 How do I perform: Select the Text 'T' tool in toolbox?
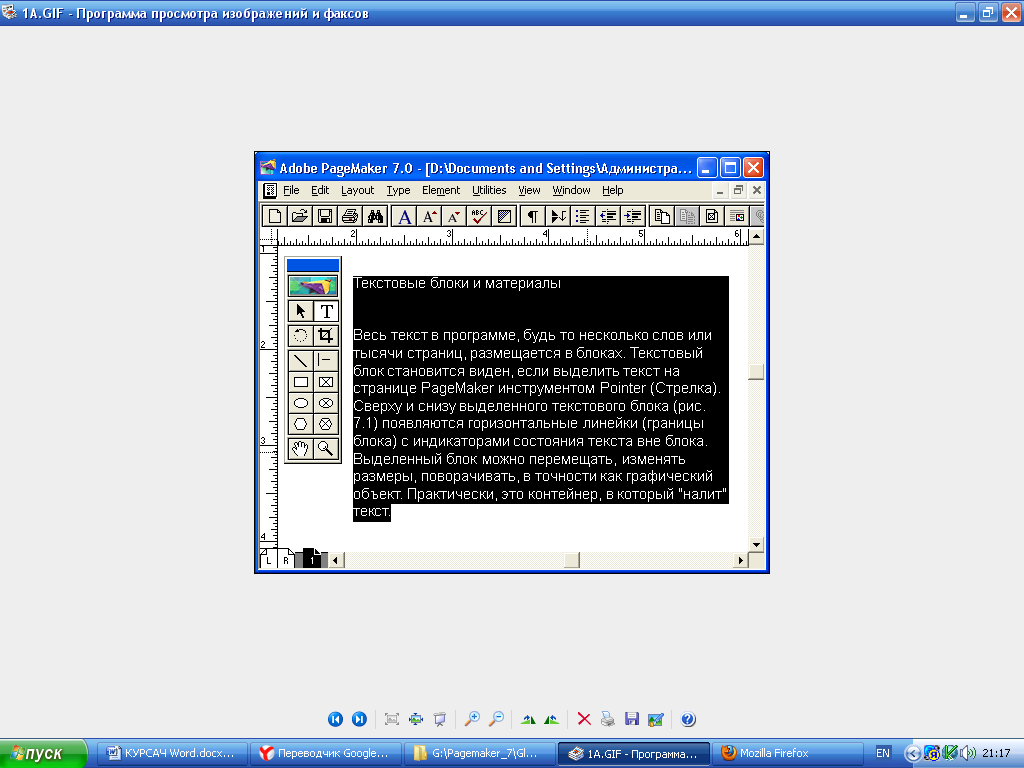(x=326, y=311)
